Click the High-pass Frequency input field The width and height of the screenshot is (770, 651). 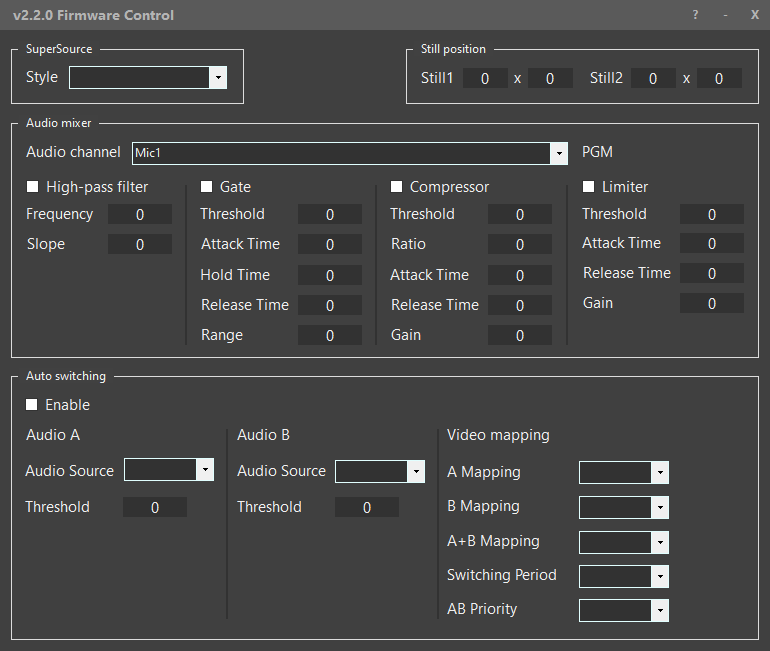(x=140, y=215)
